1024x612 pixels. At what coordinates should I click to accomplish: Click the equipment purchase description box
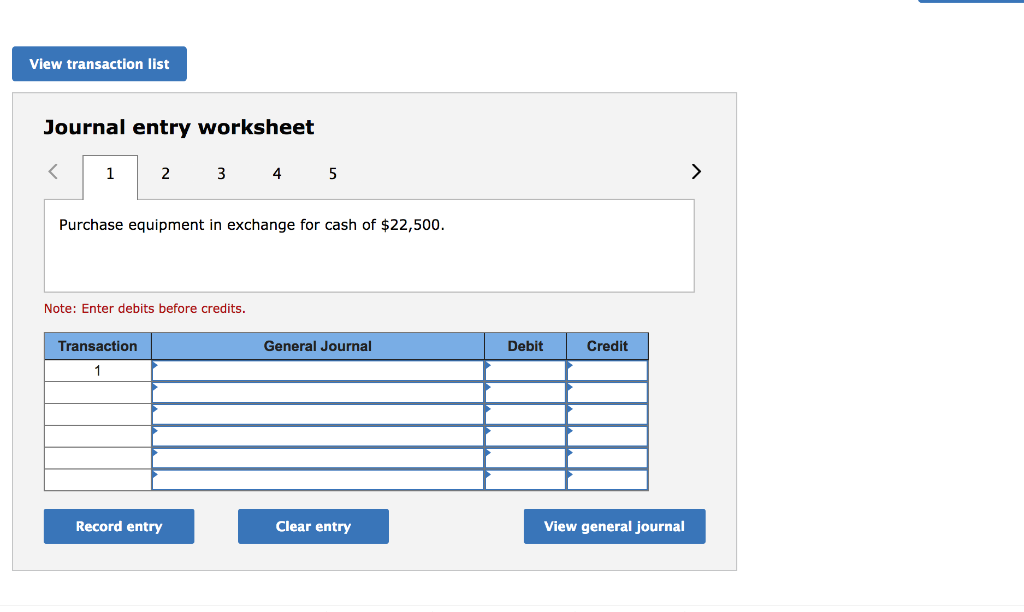369,245
